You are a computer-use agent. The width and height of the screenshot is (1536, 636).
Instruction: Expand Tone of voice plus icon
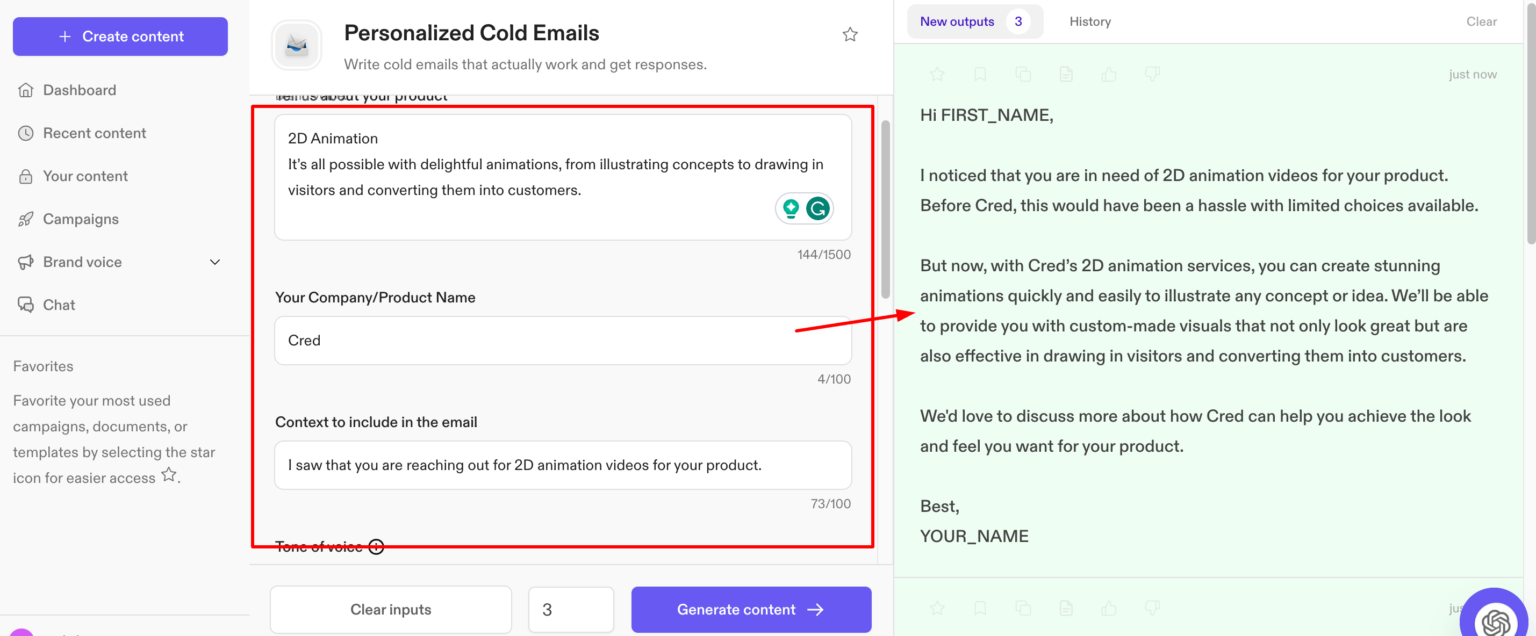coord(376,547)
